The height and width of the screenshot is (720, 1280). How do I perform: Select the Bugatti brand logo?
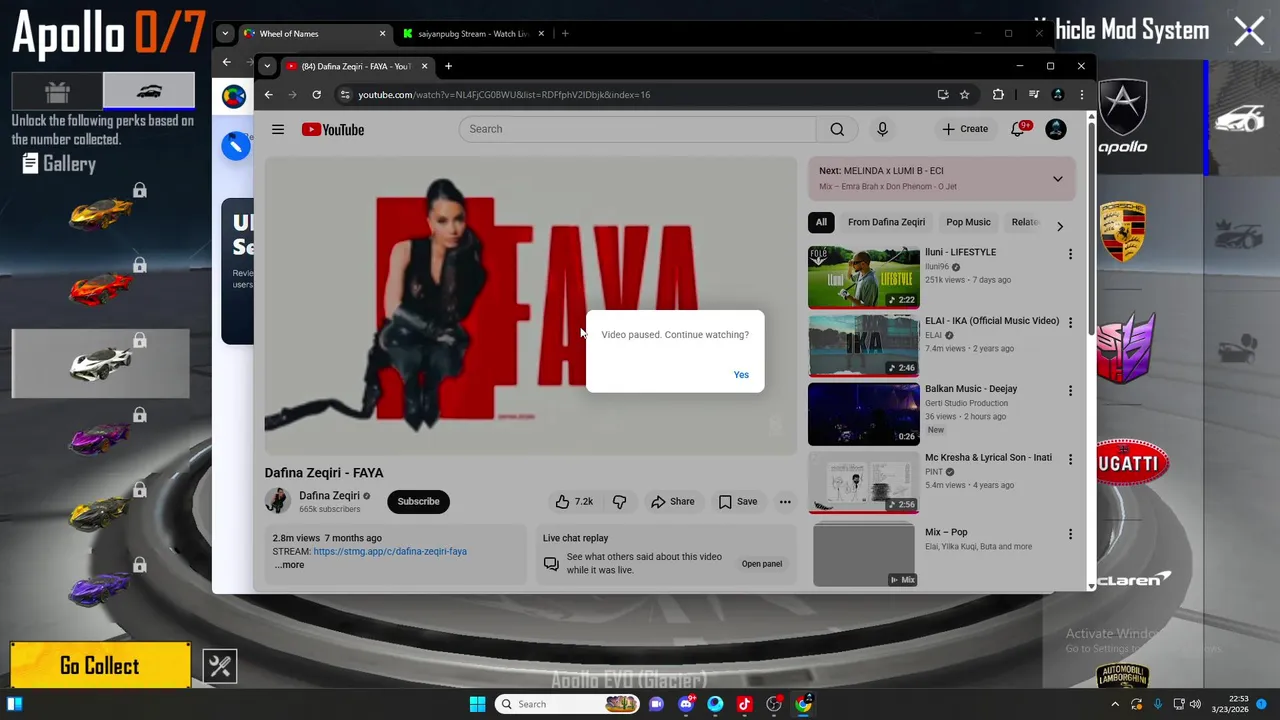click(1132, 463)
